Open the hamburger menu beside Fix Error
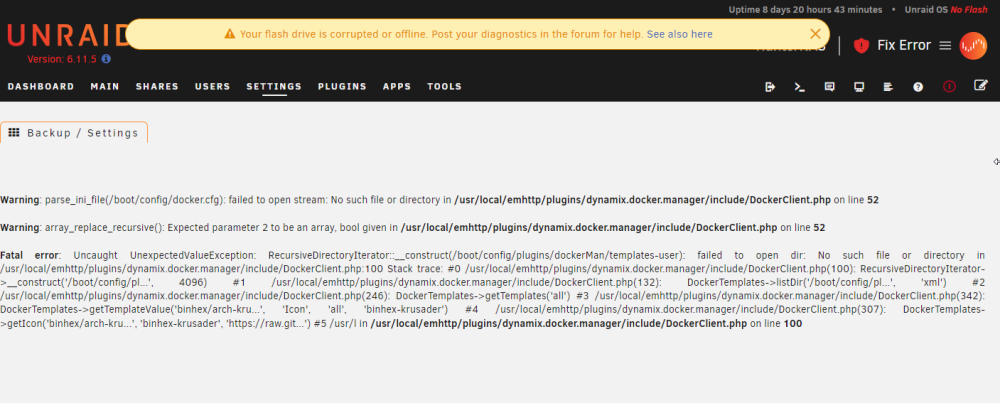1000x403 pixels. [x=945, y=45]
